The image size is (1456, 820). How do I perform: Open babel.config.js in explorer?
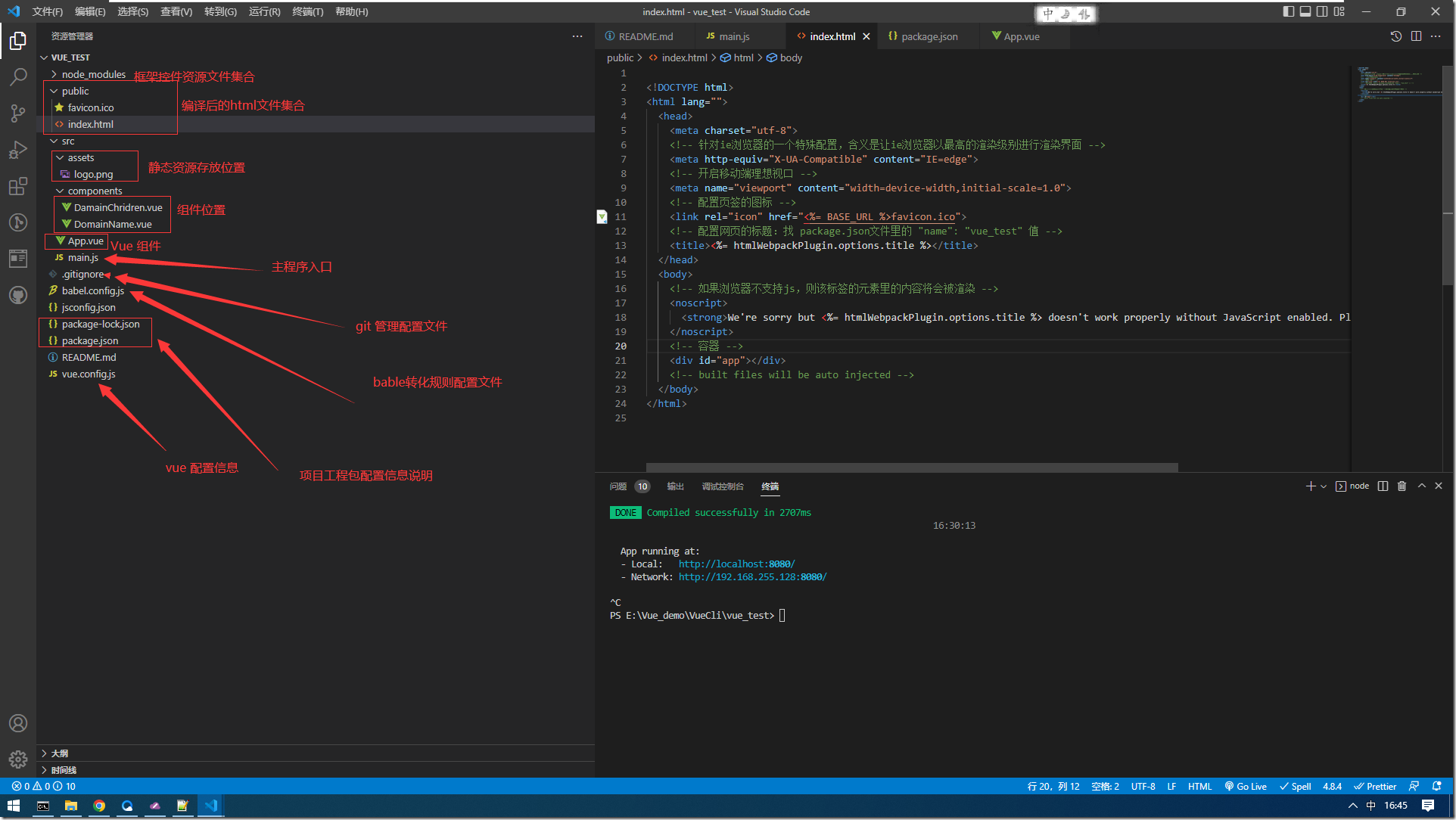(x=93, y=290)
